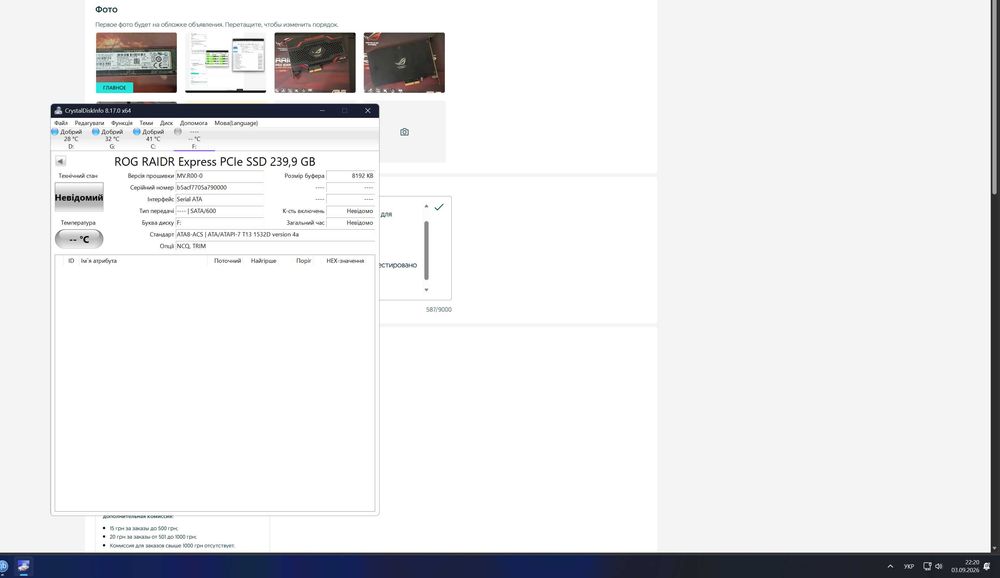1000x578 pixels.
Task: Open the Диск menu
Action: pyautogui.click(x=166, y=123)
